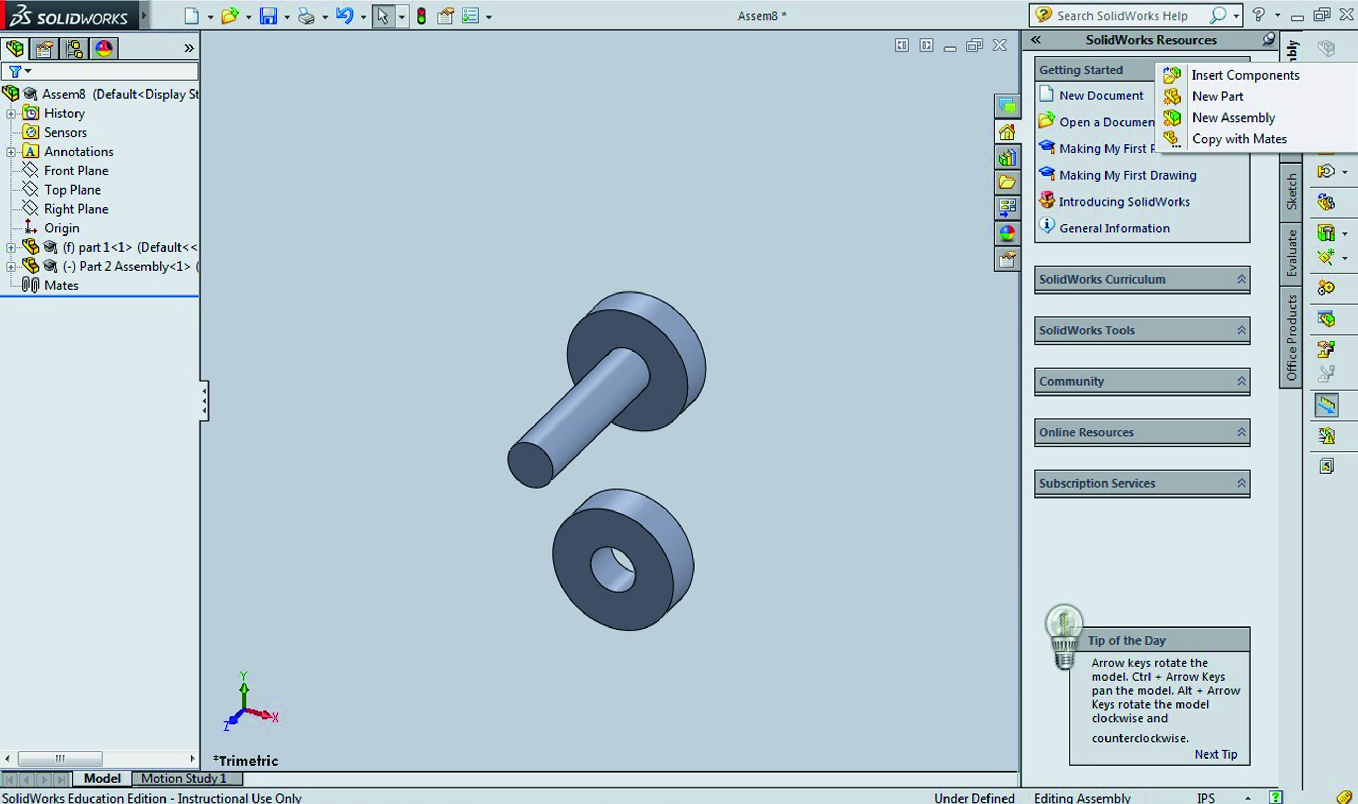Save the assembly with the floppy disk icon
This screenshot has height=804, width=1358.
coord(268,16)
